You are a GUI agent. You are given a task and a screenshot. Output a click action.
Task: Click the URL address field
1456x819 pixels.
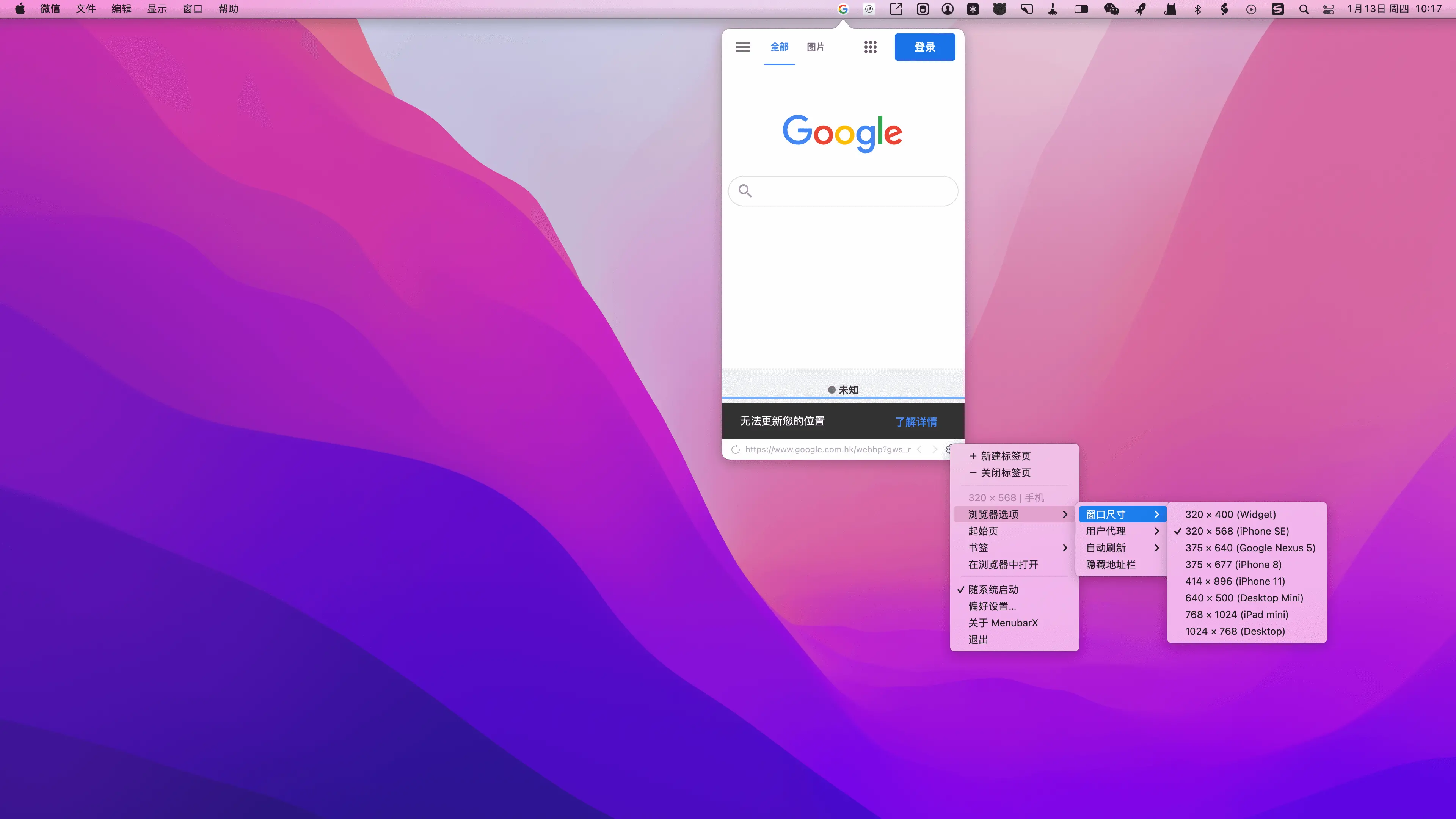pos(827,449)
